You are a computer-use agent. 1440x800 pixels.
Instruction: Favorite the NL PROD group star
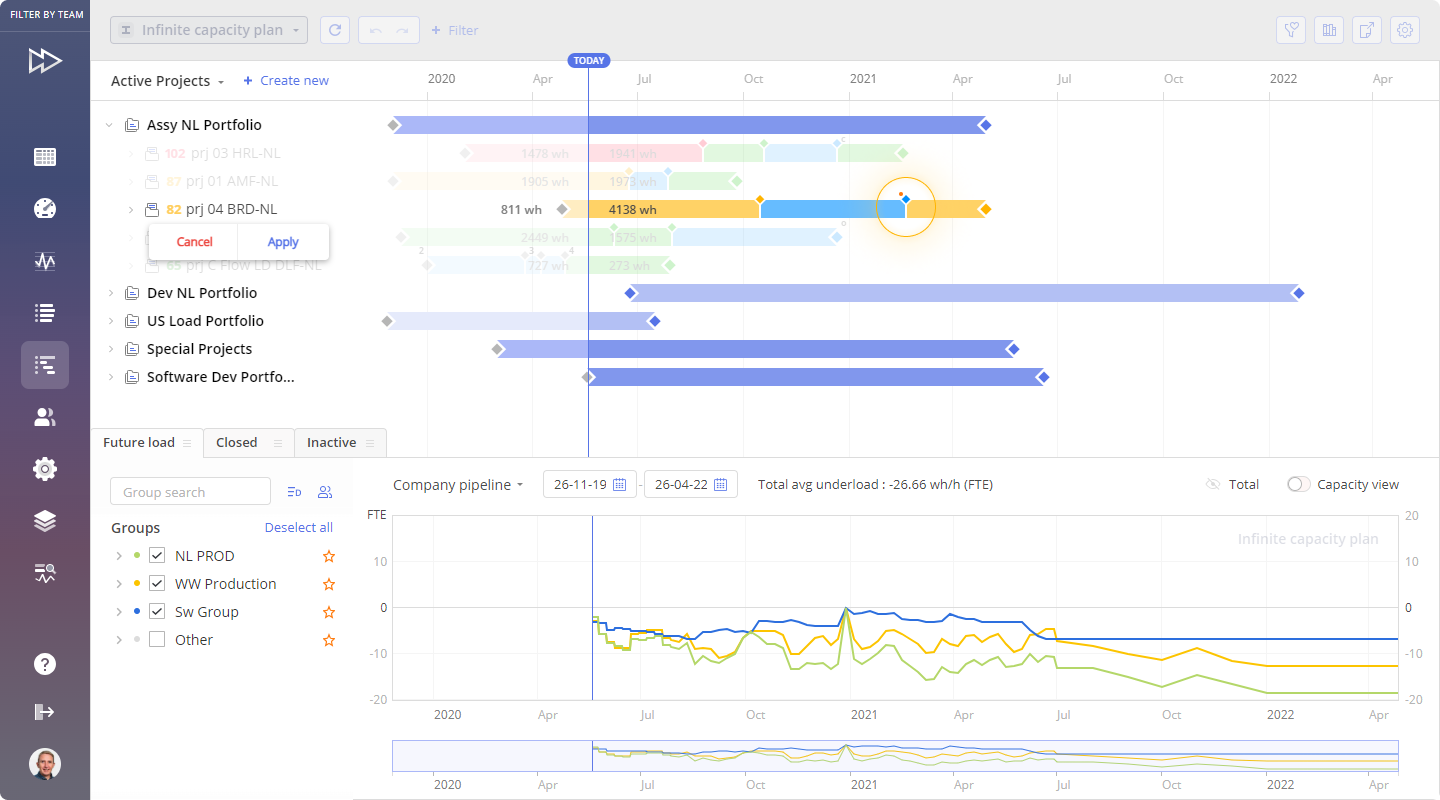[x=328, y=556]
